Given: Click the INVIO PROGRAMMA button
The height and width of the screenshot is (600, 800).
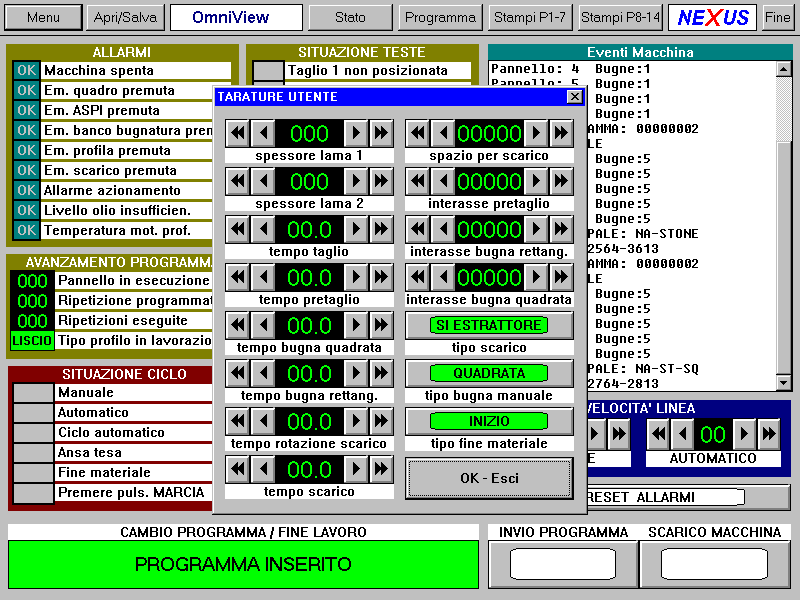Looking at the screenshot, I should tap(563, 564).
